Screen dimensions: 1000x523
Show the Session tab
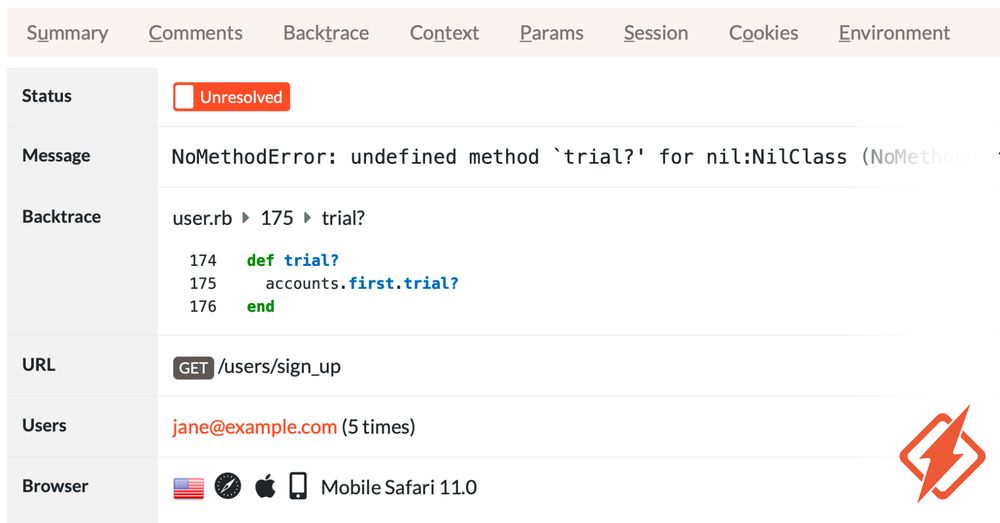coord(655,33)
